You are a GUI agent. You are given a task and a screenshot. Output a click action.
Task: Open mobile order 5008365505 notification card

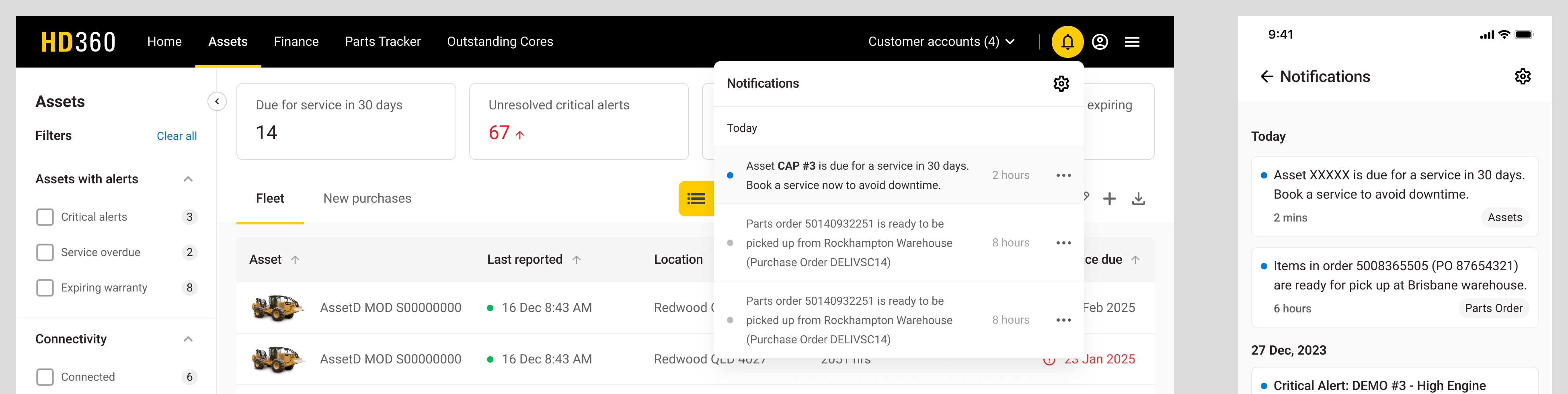(1395, 287)
